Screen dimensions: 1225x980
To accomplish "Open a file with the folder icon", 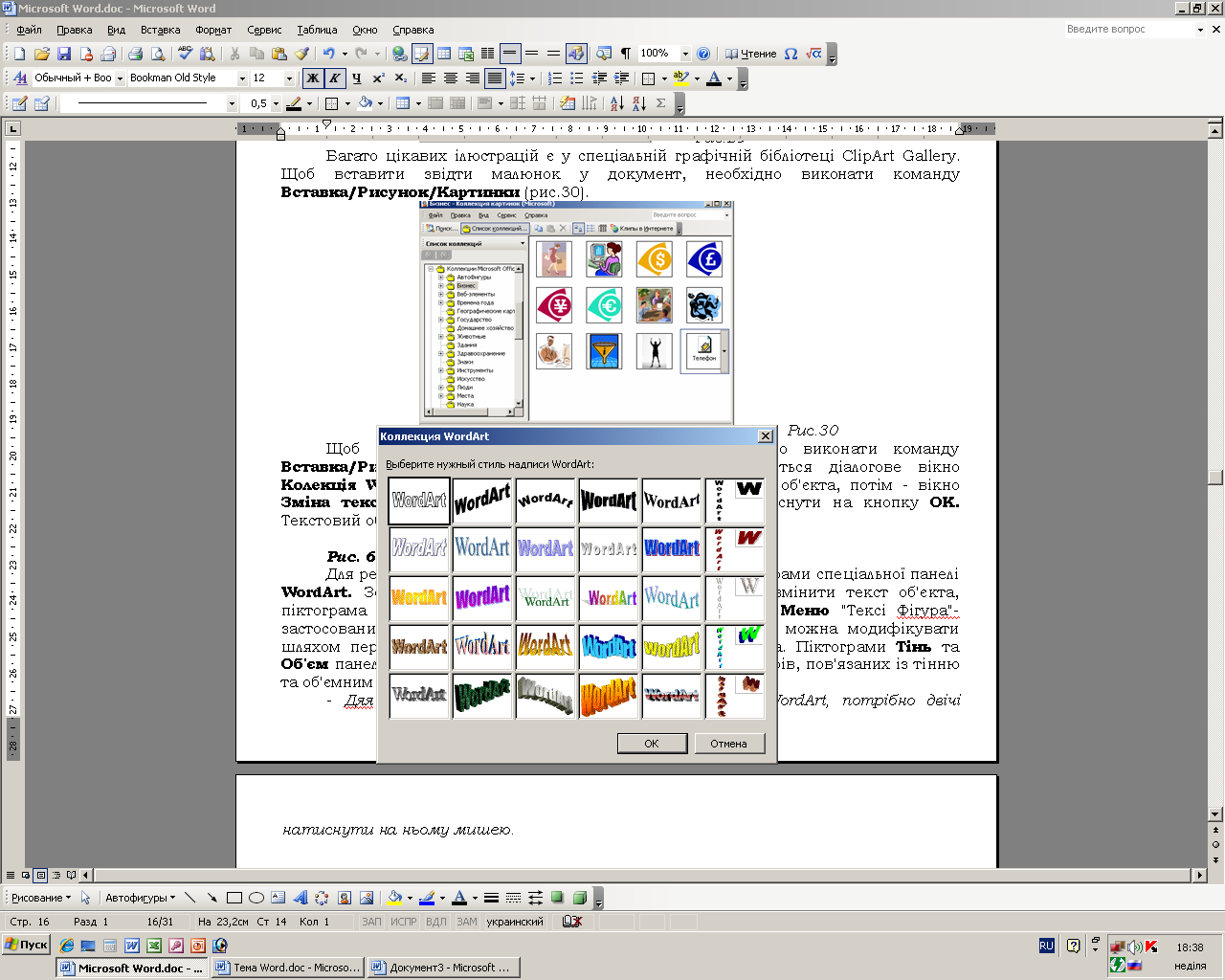I will pyautogui.click(x=41, y=54).
